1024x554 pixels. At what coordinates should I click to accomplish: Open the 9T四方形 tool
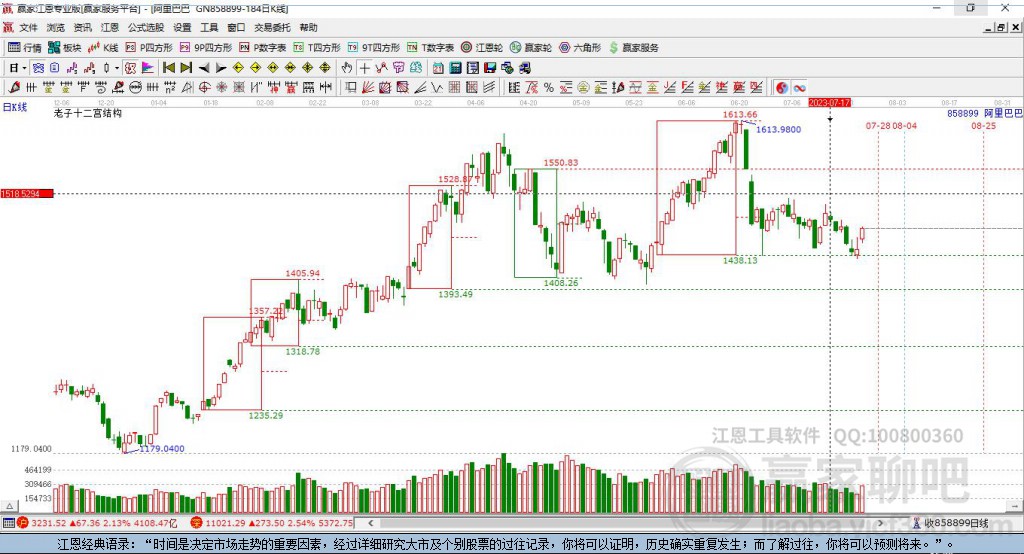click(374, 48)
